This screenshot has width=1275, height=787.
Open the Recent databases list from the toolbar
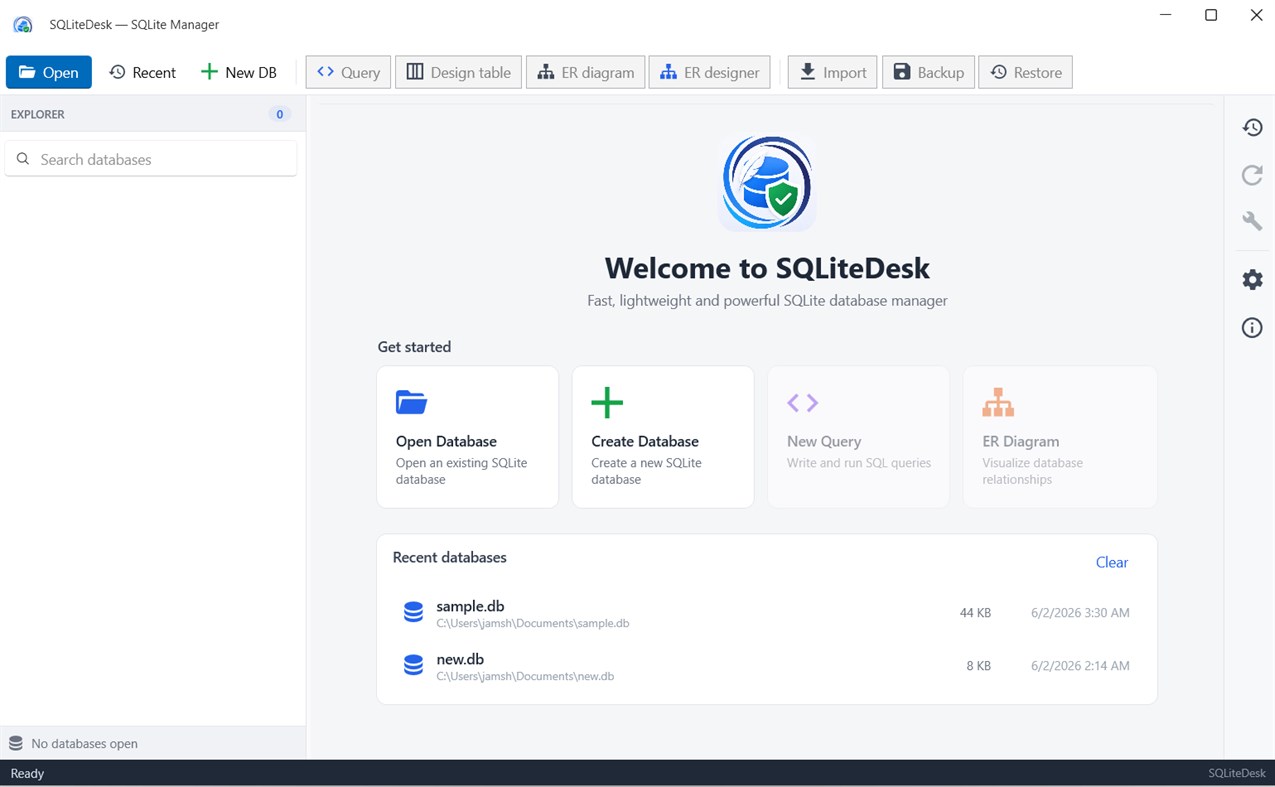pos(142,72)
